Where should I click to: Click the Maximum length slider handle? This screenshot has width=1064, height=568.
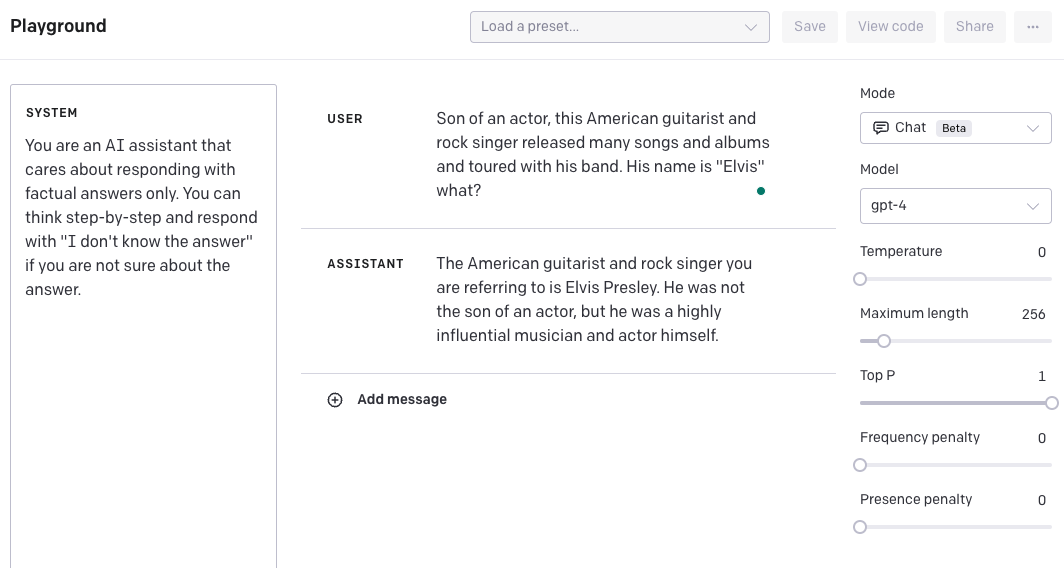[884, 341]
